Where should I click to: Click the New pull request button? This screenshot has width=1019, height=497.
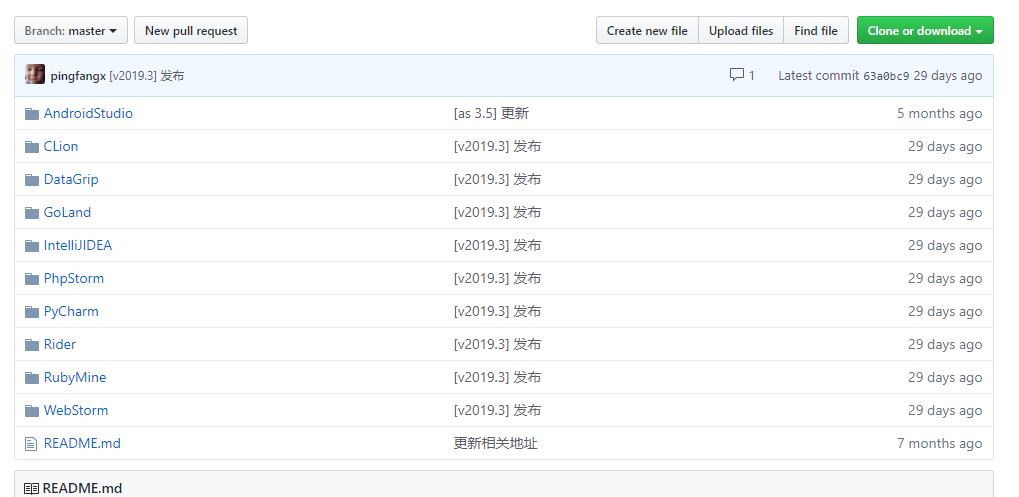(191, 31)
